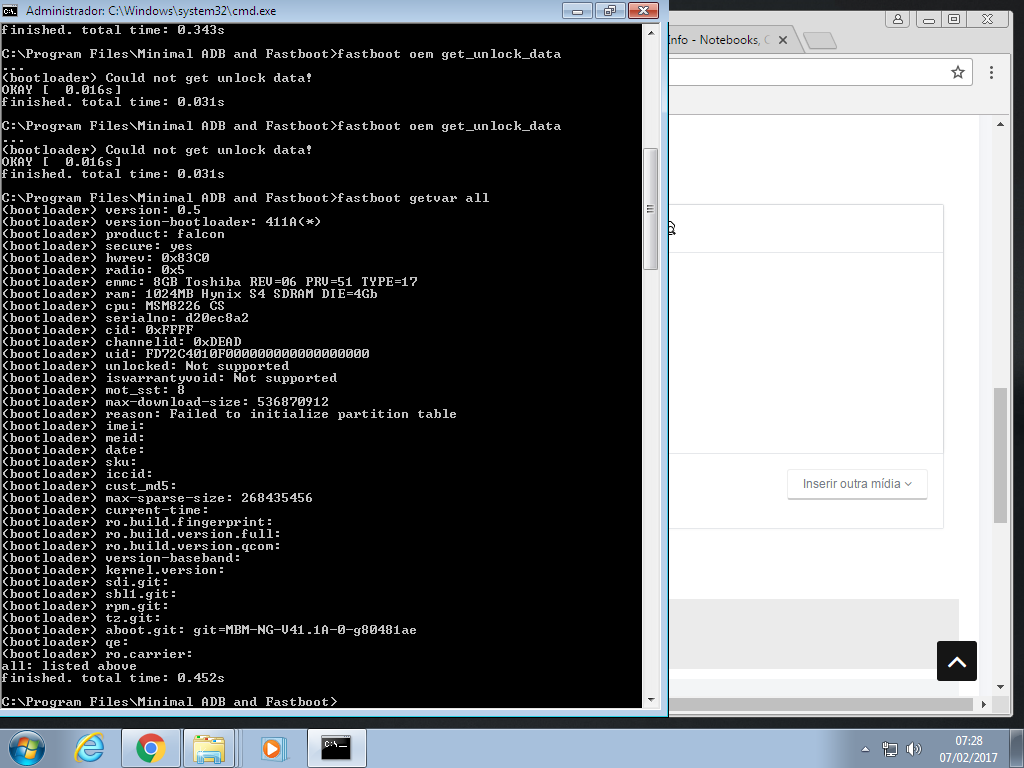The height and width of the screenshot is (768, 1024).
Task: Click 'product: falcon' line in cmd
Action: click(113, 234)
